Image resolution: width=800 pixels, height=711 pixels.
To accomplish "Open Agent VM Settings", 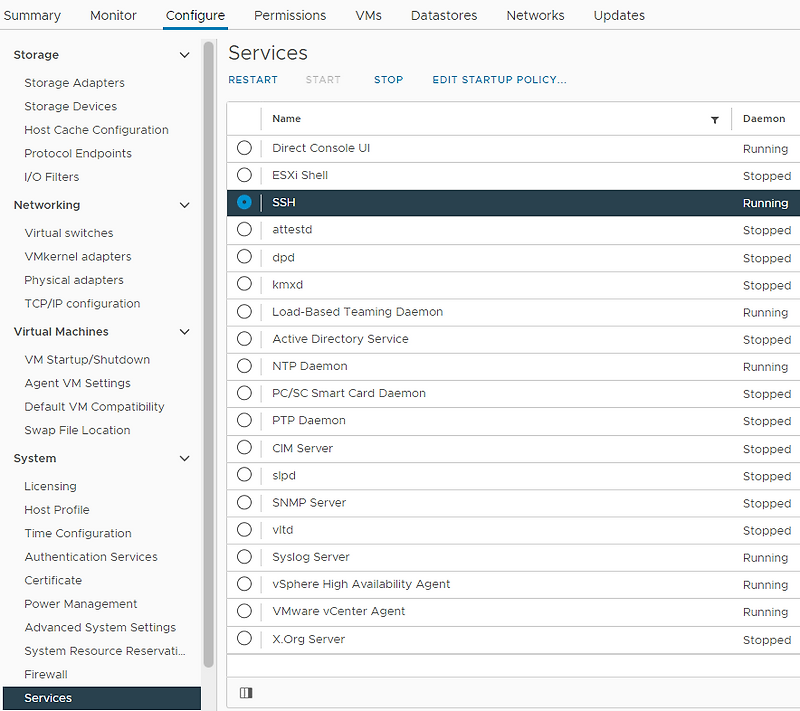I will 78,383.
